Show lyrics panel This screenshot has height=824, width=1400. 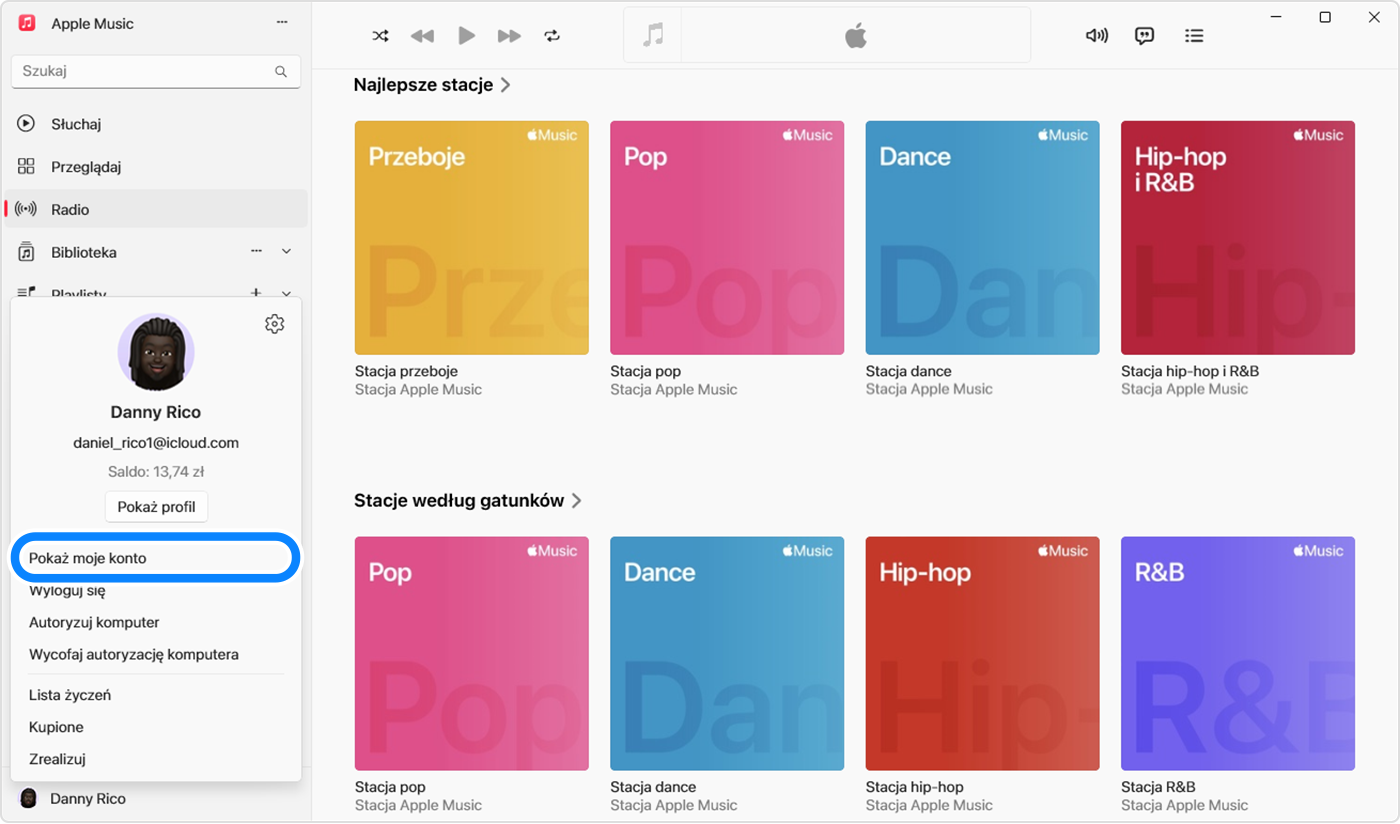(1145, 36)
